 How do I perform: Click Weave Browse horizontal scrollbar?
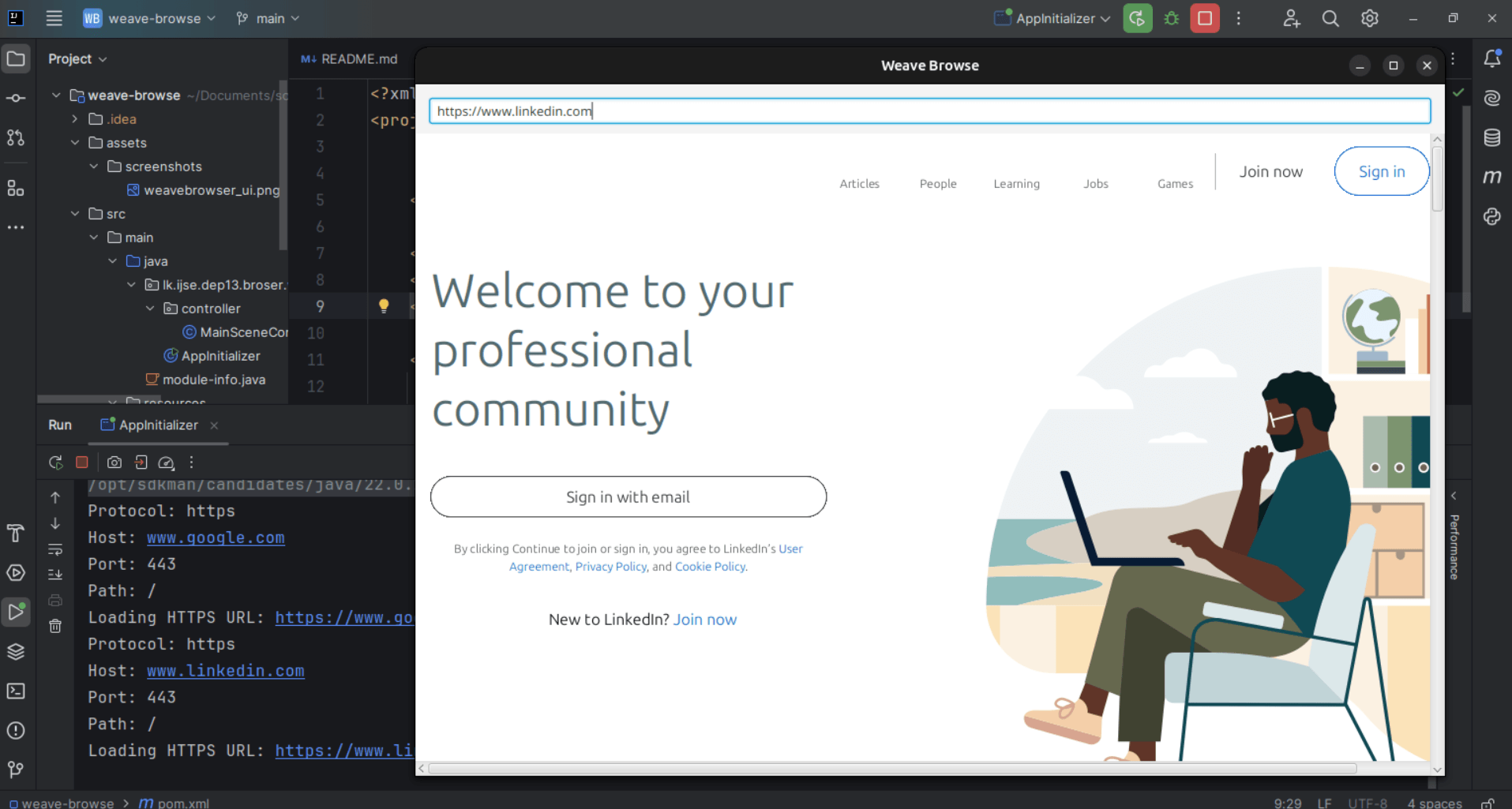click(x=892, y=768)
